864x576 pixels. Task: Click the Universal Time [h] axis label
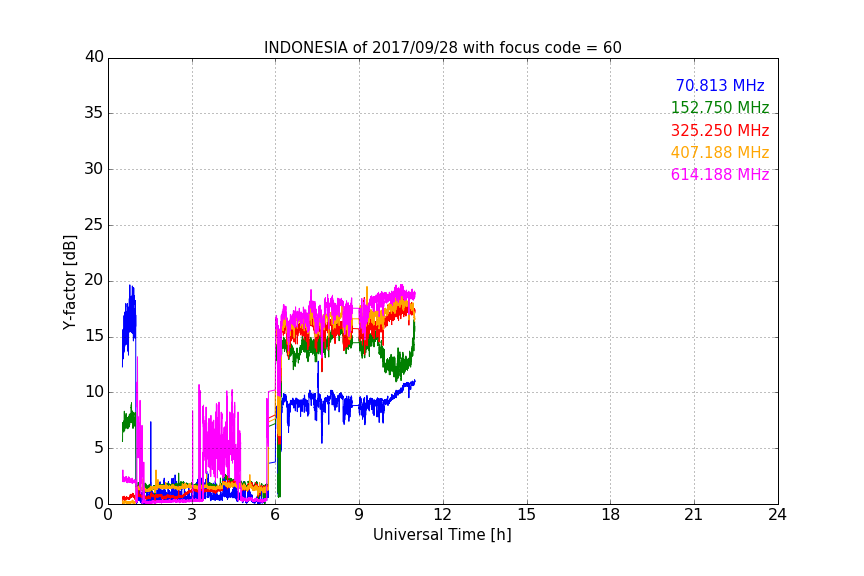[442, 535]
